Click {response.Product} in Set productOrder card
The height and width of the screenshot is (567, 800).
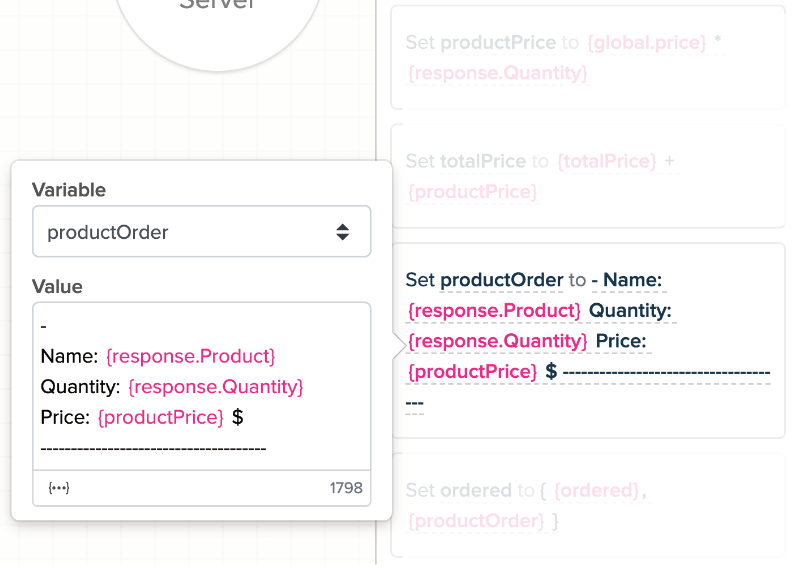click(494, 311)
